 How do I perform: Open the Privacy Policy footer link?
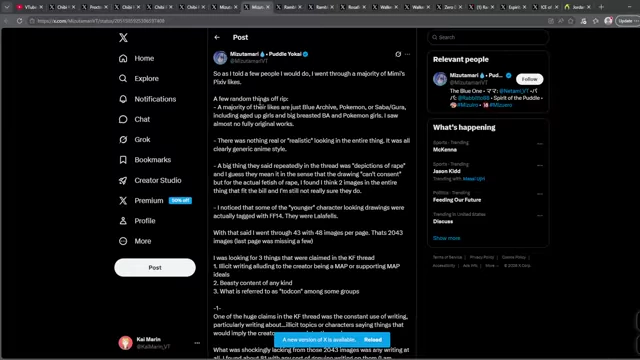pyautogui.click(x=482, y=257)
